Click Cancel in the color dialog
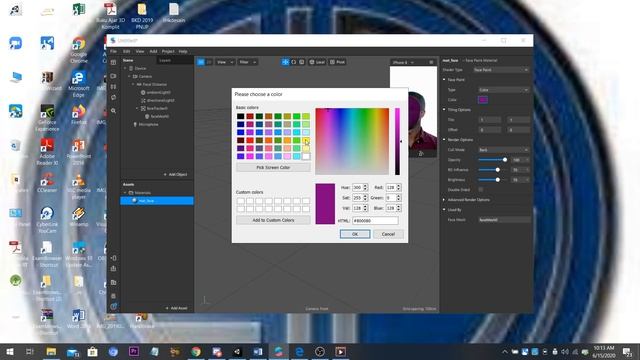The width and height of the screenshot is (640, 360). click(x=388, y=234)
